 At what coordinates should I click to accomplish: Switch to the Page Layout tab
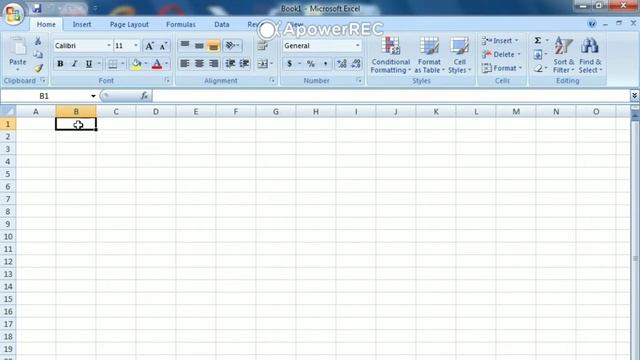129,24
